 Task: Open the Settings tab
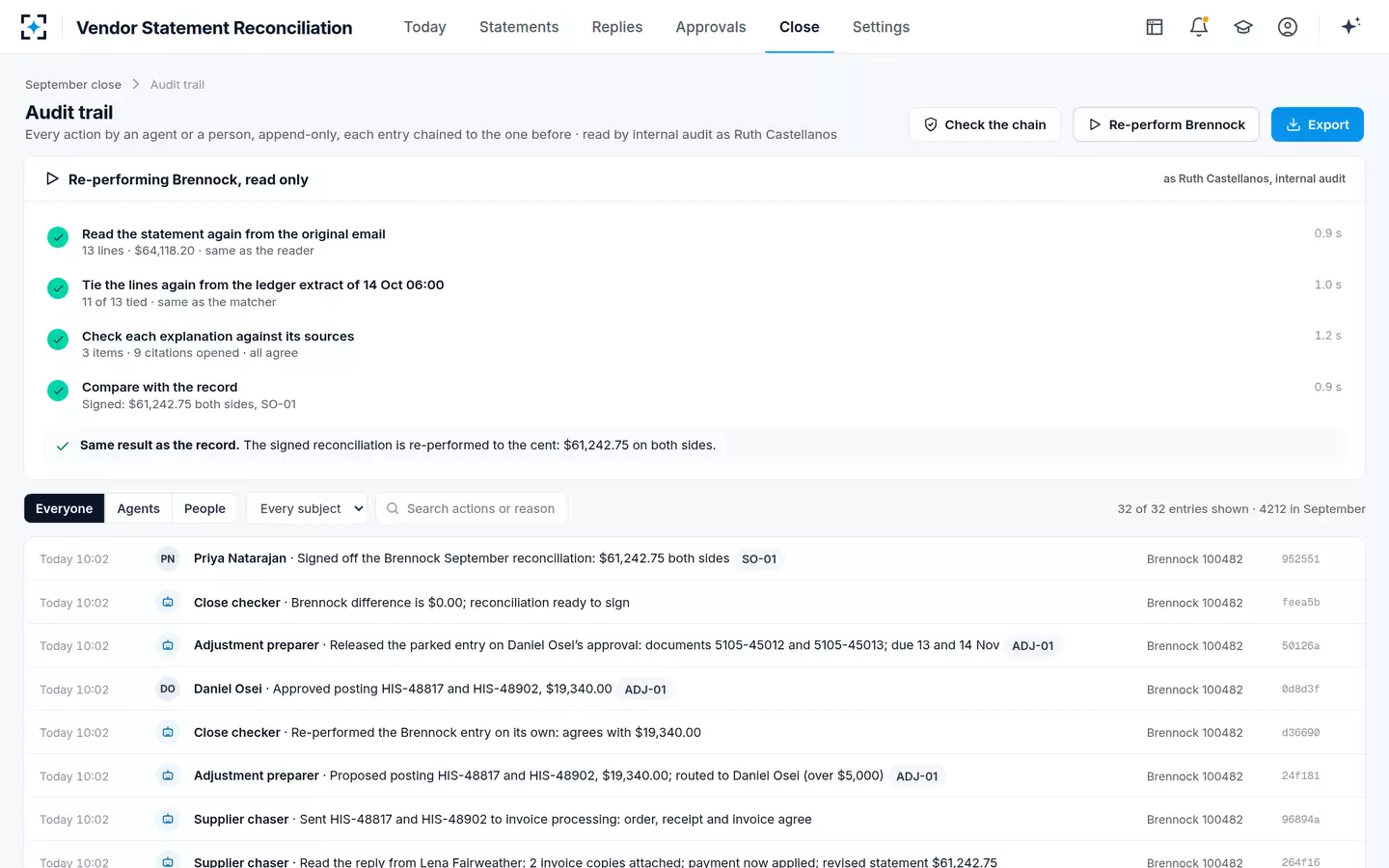tap(881, 27)
